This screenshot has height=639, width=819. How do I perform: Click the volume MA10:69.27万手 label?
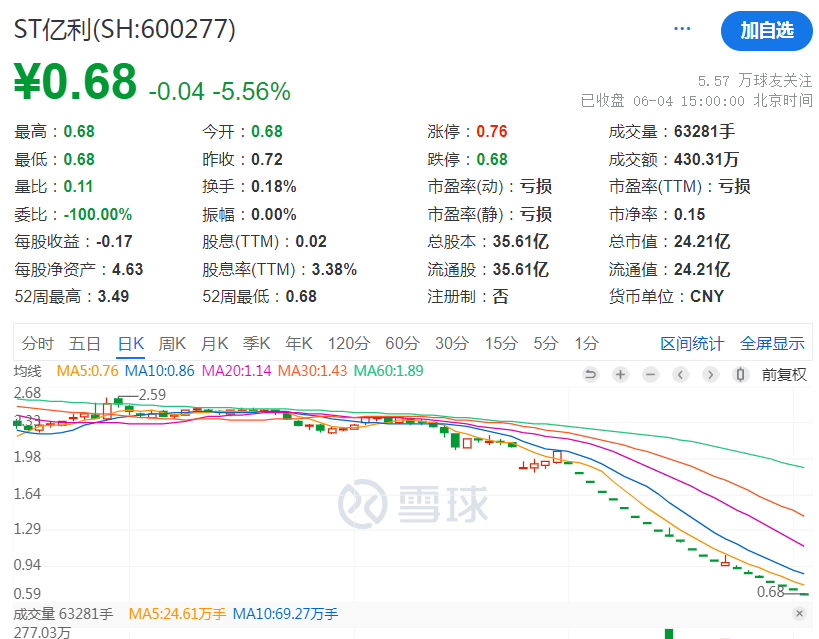click(x=285, y=613)
